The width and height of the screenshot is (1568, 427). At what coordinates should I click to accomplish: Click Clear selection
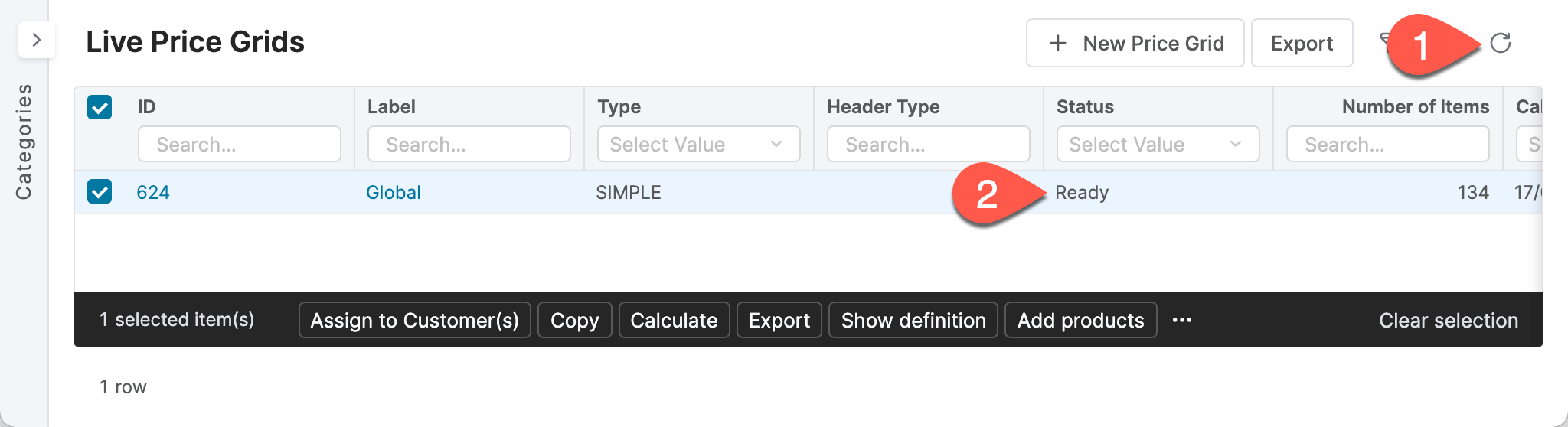1448,320
